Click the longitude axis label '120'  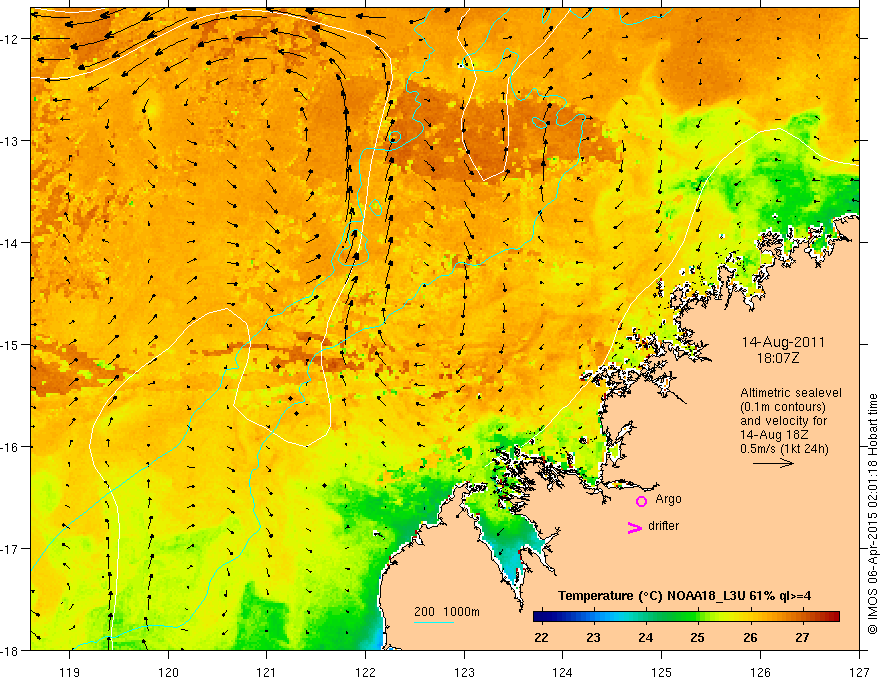[x=168, y=672]
